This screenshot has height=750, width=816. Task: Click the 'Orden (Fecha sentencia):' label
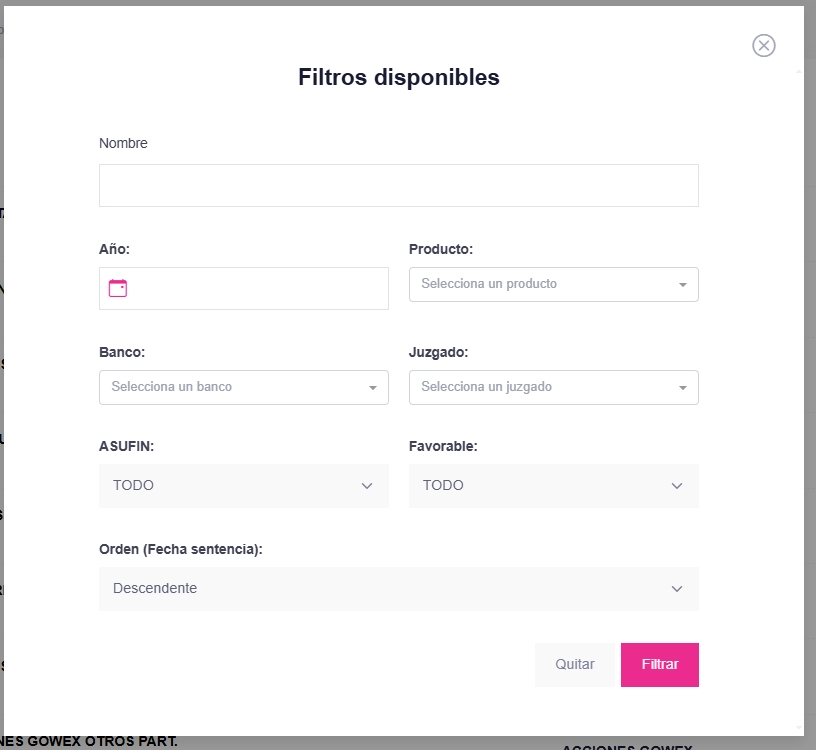coord(181,549)
